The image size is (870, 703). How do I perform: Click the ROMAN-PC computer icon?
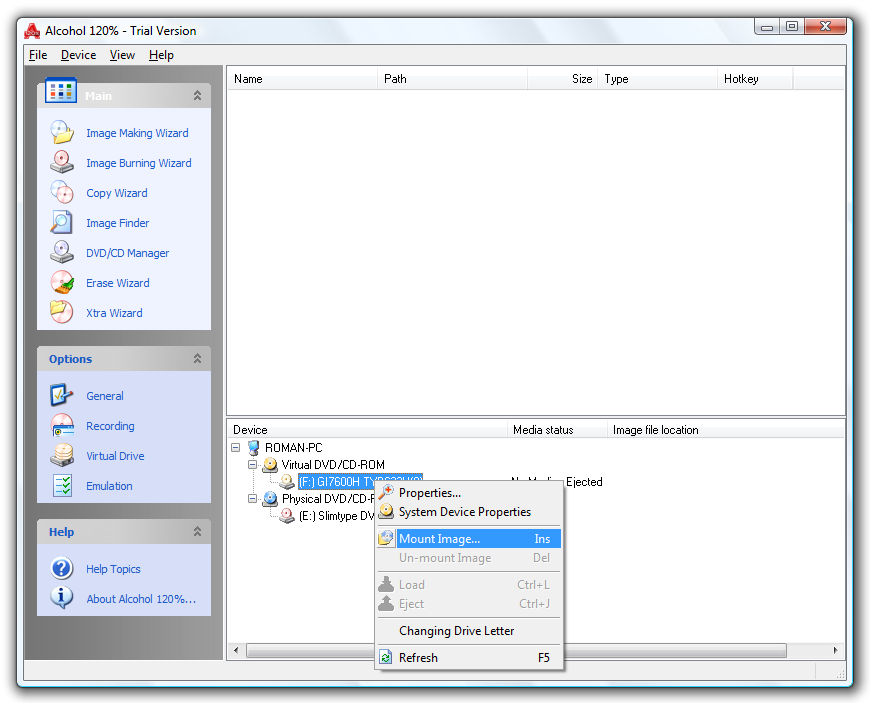click(x=254, y=447)
